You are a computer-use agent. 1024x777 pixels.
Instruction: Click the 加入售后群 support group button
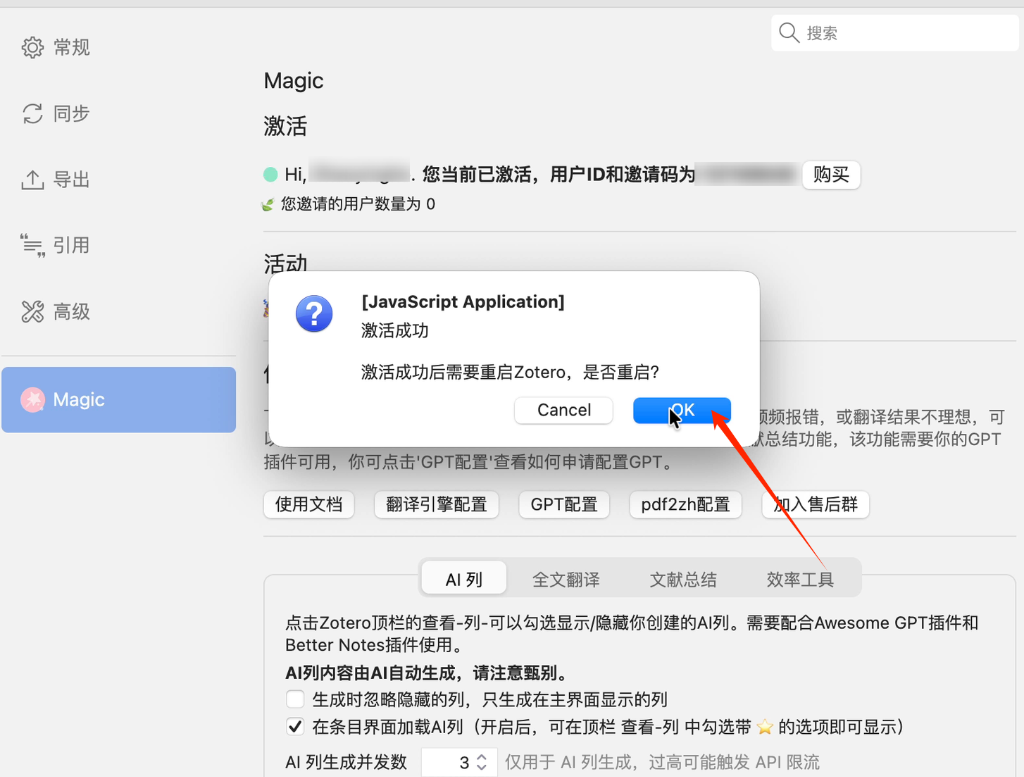coord(816,504)
